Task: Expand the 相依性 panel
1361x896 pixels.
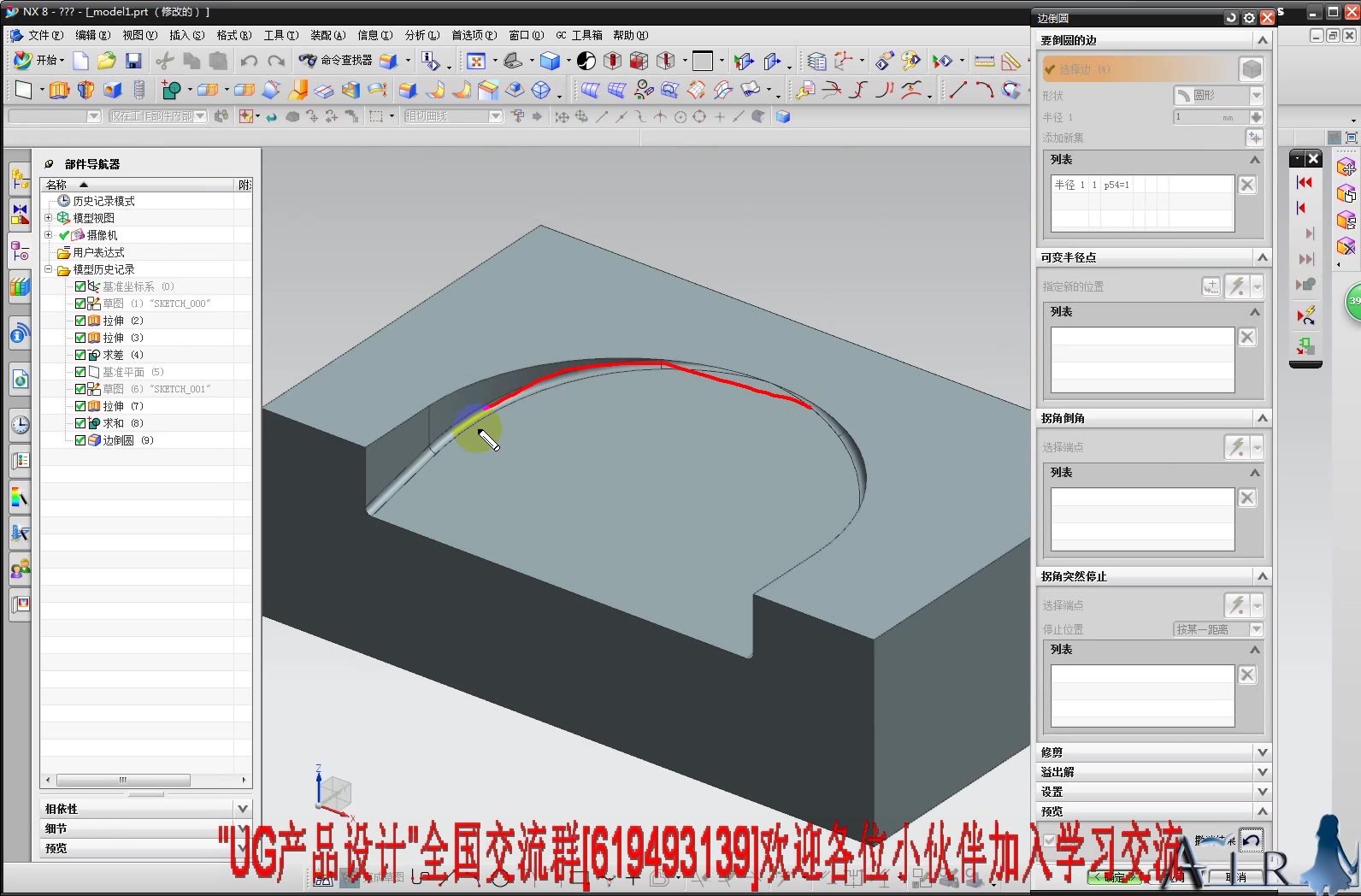Action: tap(242, 809)
